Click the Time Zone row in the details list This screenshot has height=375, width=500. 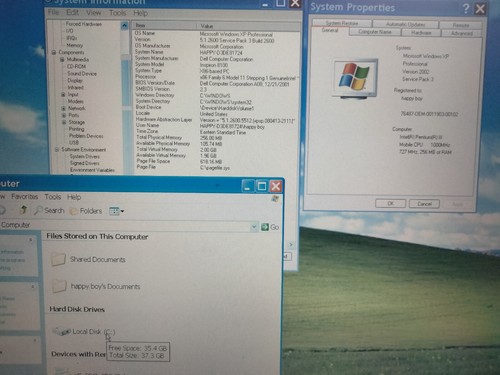[x=216, y=132]
